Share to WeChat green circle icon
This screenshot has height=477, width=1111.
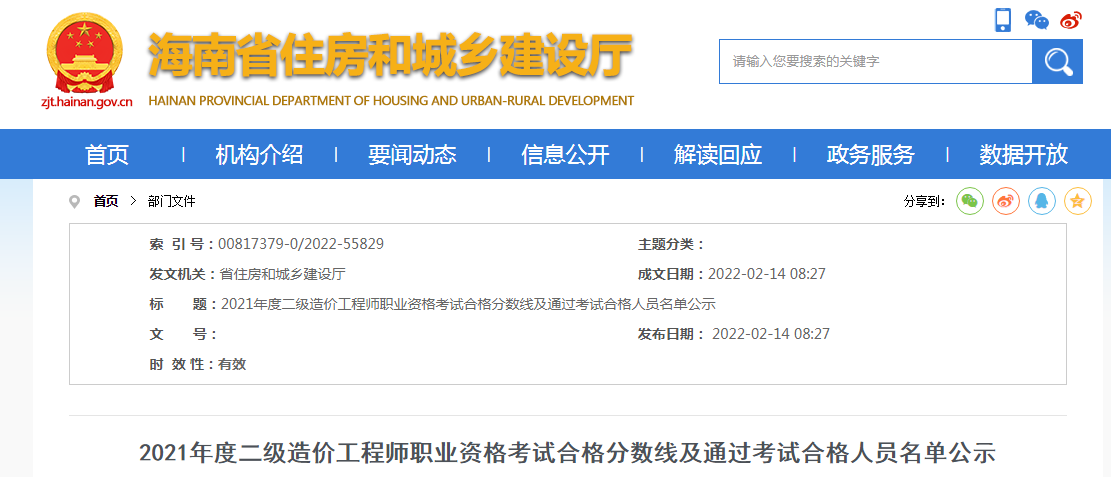(x=970, y=202)
